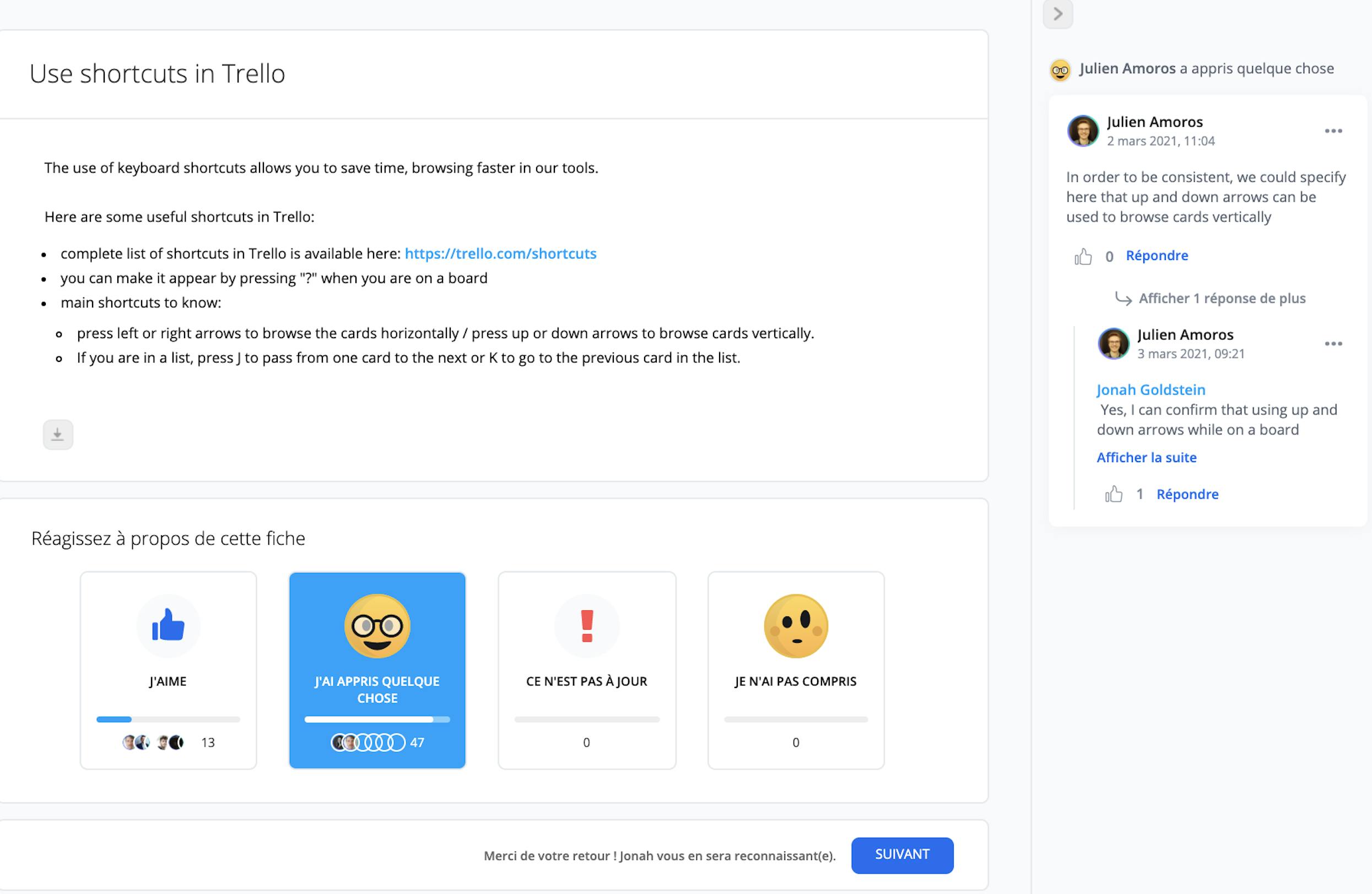1372x894 pixels.
Task: Choose the CE N'EST PAS À JOUR reaction
Action: coord(587,670)
